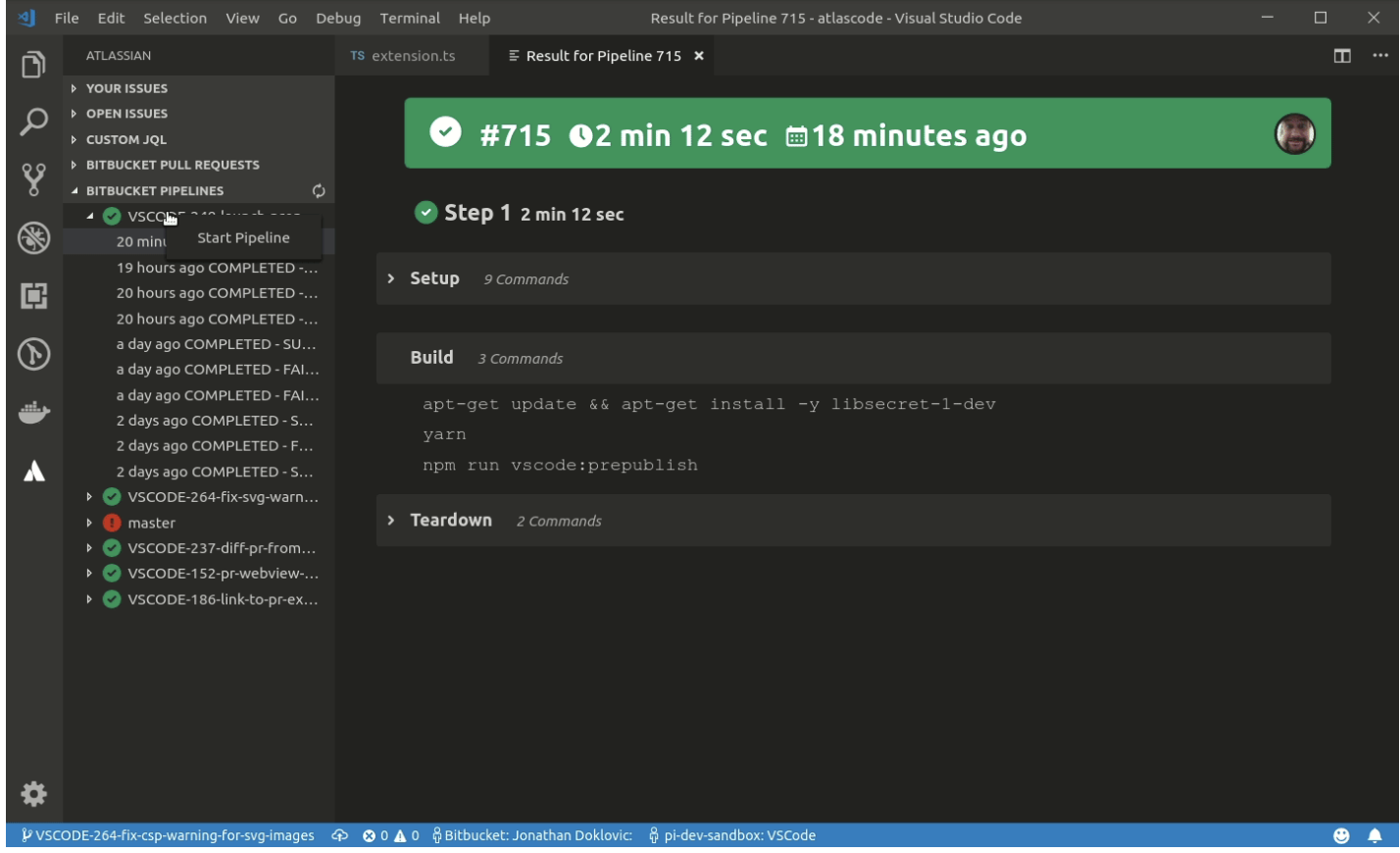The height and width of the screenshot is (853, 1400).
Task: Expand the CUSTOM JQL section
Action: (x=199, y=139)
